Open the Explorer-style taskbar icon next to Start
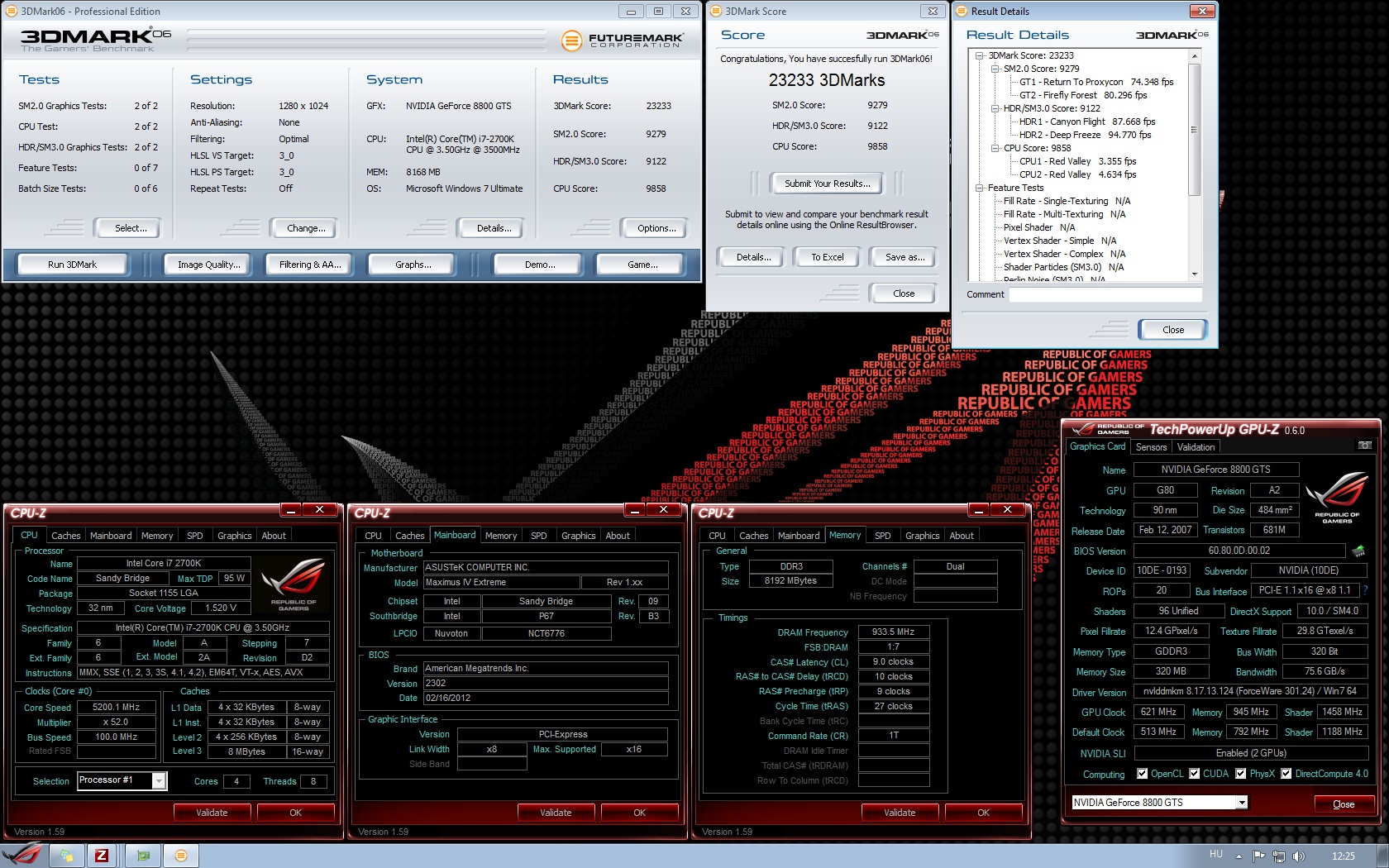Image resolution: width=1389 pixels, height=868 pixels. coord(66,856)
